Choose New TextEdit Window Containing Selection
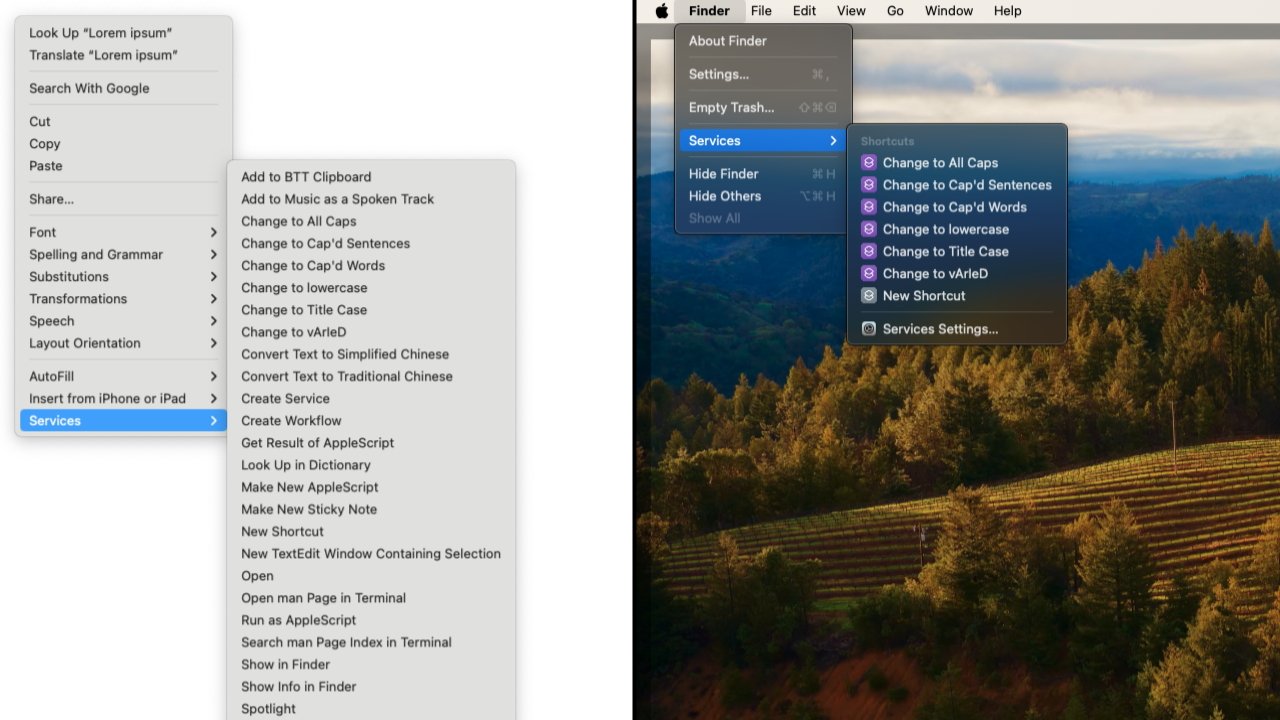The height and width of the screenshot is (720, 1280). pyautogui.click(x=371, y=554)
